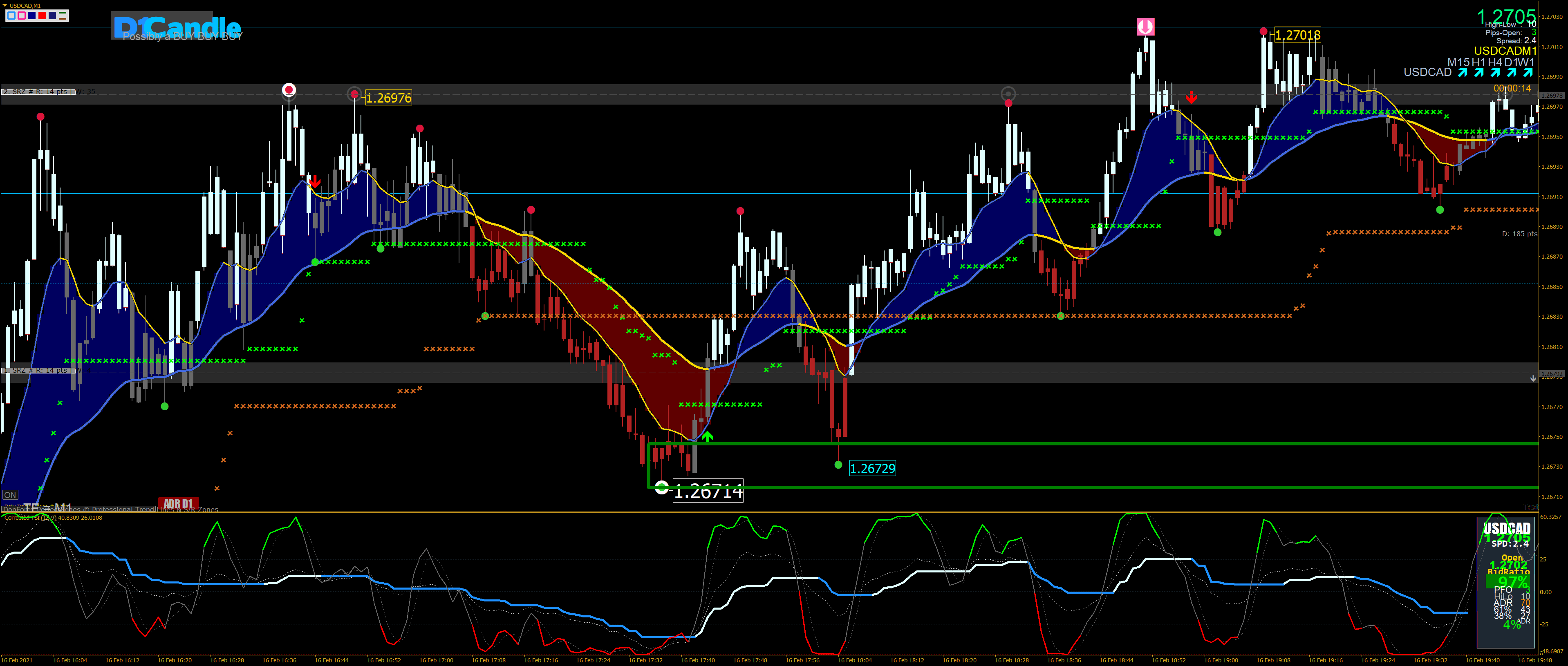The height and width of the screenshot is (666, 1568).
Task: Click the pink down-arrow sell signal icon
Action: coord(1146,27)
